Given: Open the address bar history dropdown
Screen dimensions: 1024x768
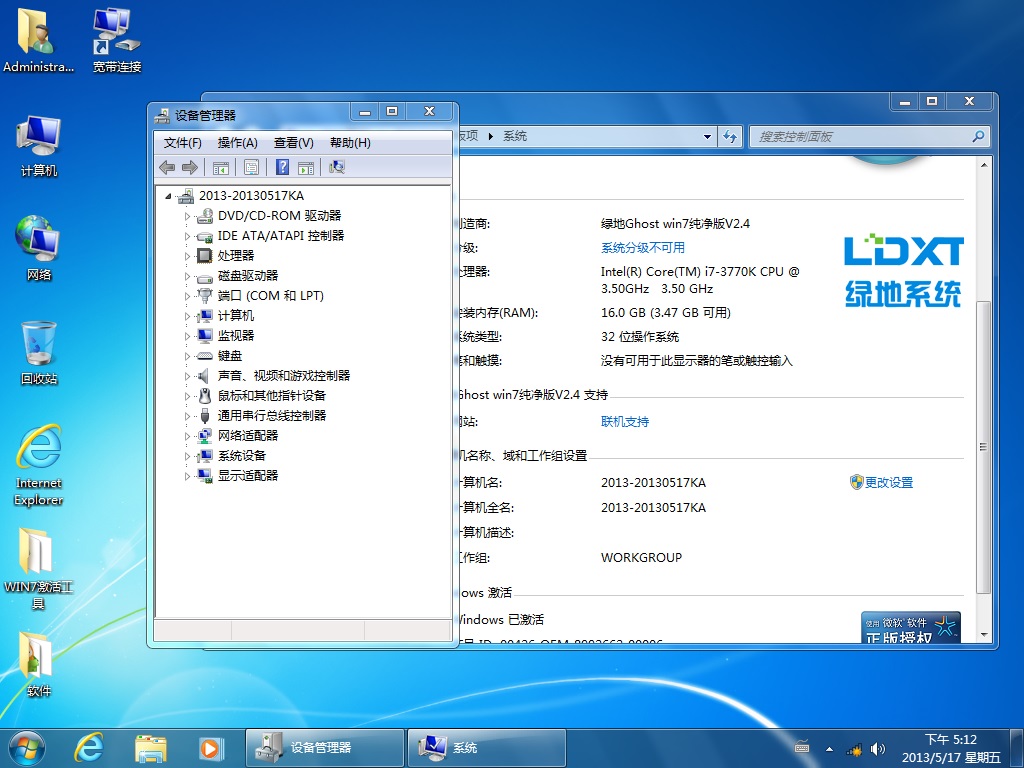Looking at the screenshot, I should 707,136.
